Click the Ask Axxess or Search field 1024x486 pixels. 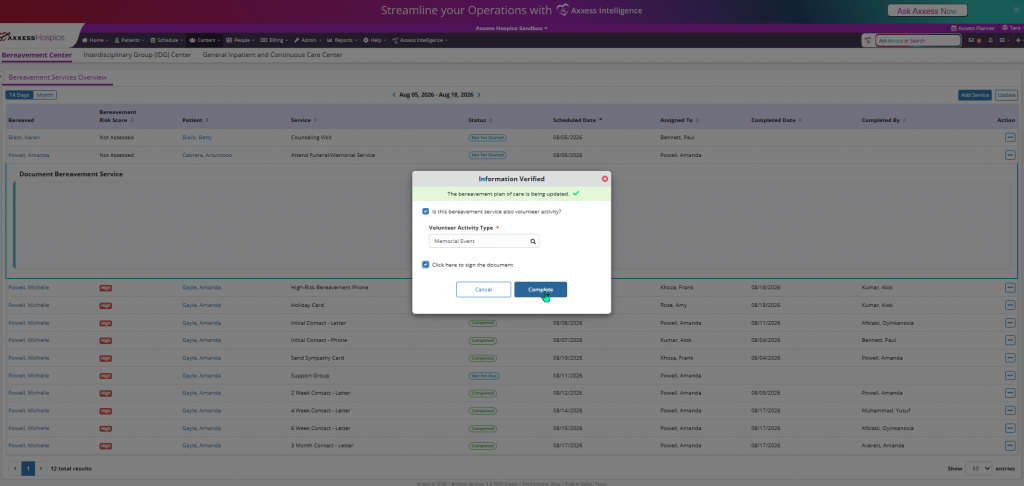[x=918, y=40]
